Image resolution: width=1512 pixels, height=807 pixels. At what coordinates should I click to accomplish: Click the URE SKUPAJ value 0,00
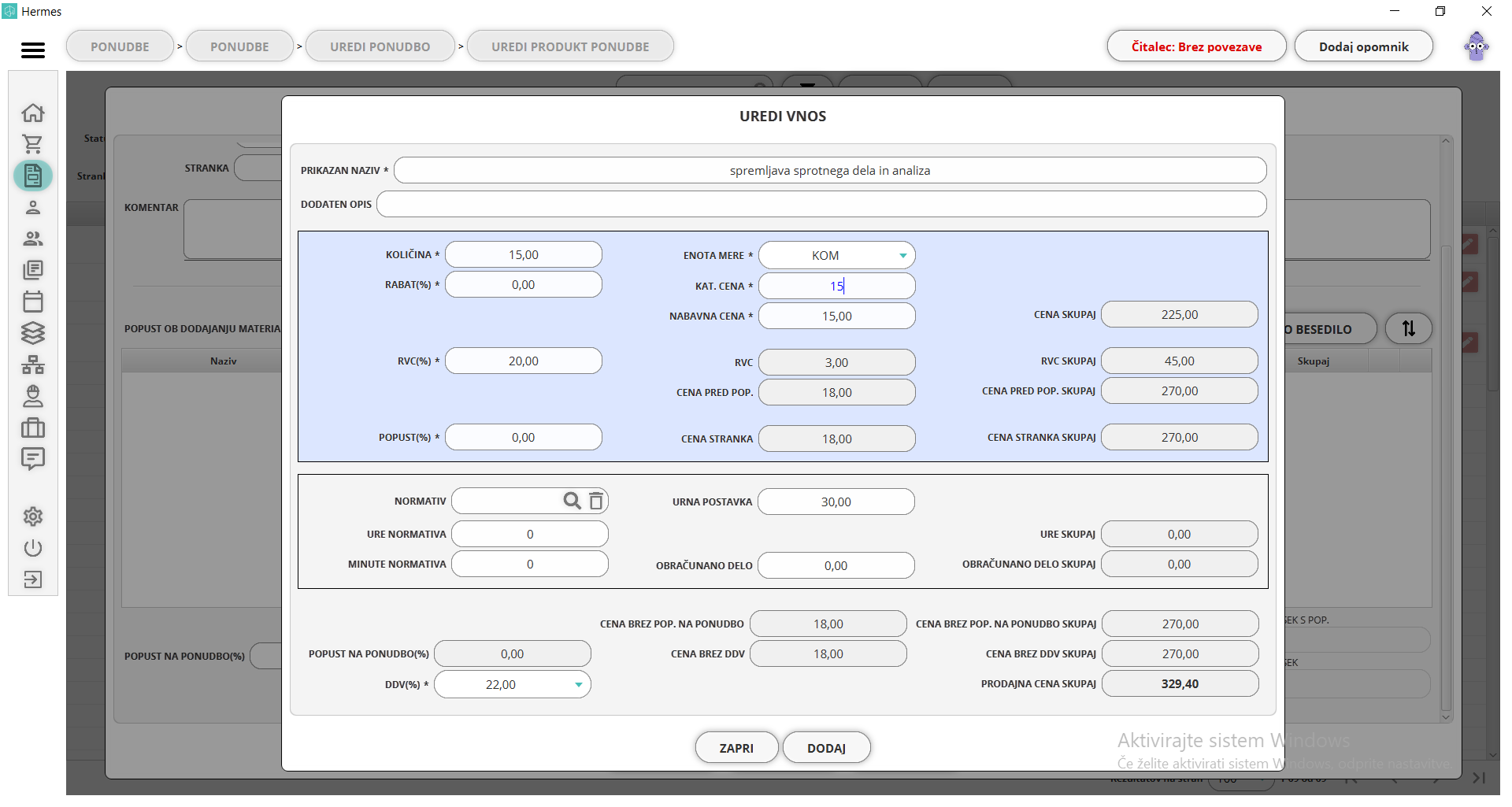(1180, 534)
